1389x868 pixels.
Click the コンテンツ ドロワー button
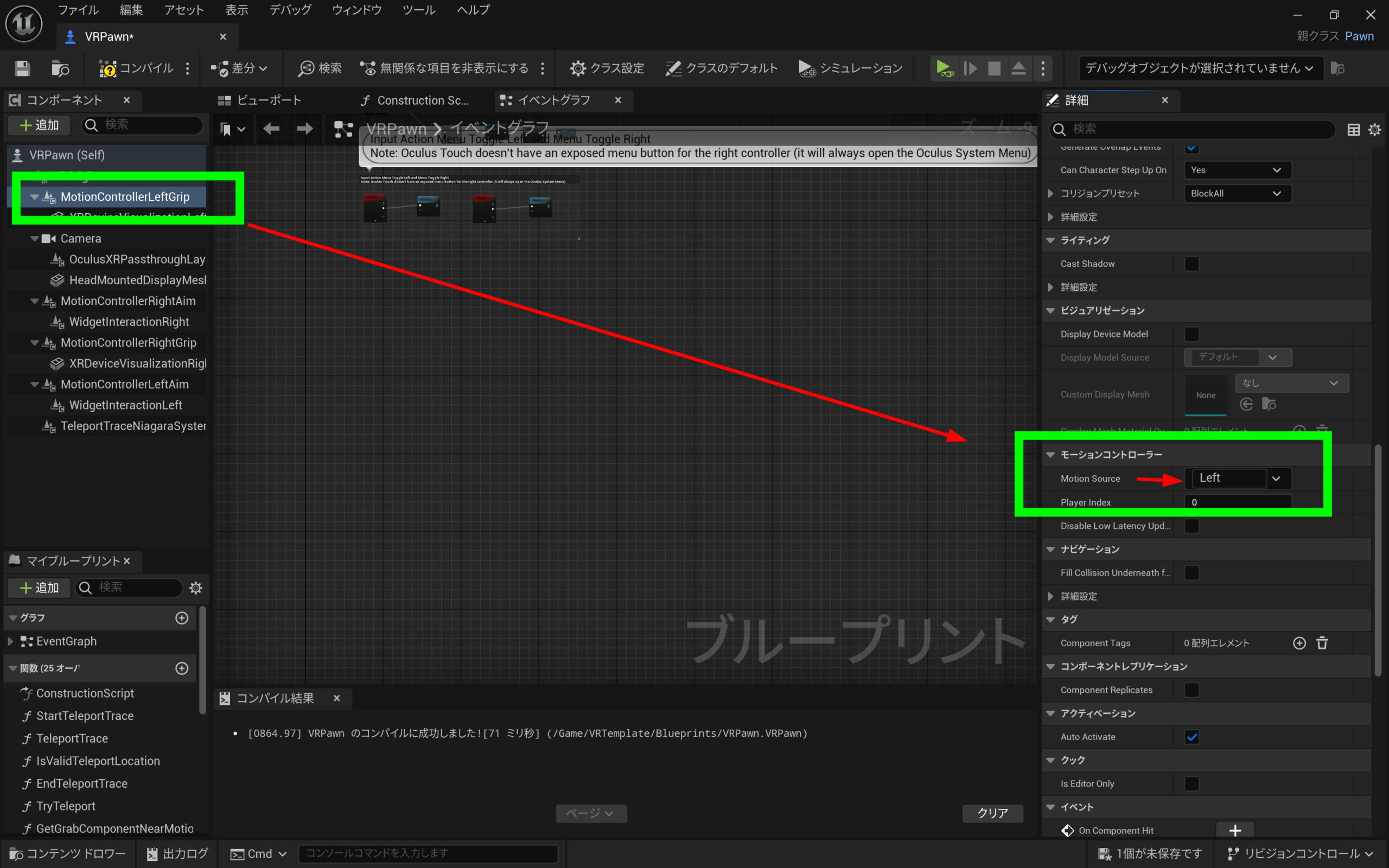click(68, 854)
